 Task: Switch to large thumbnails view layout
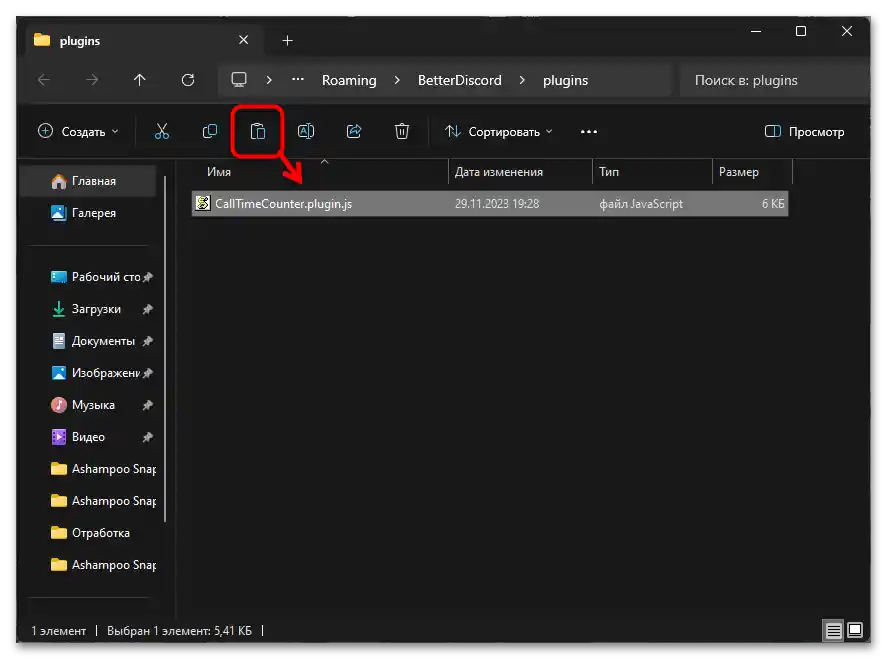855,631
